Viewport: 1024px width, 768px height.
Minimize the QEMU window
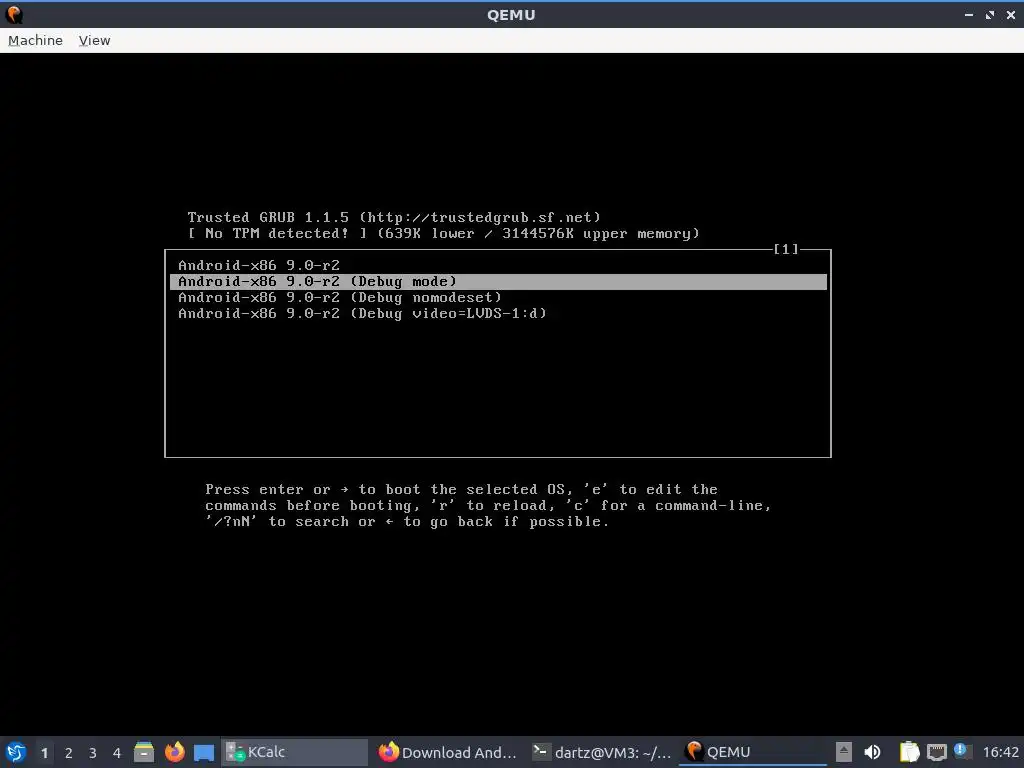point(969,14)
